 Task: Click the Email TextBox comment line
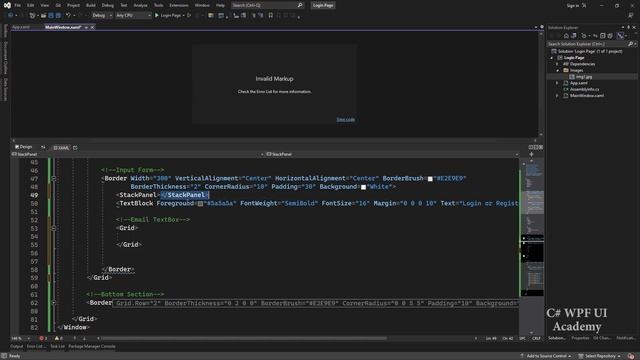[x=153, y=220]
